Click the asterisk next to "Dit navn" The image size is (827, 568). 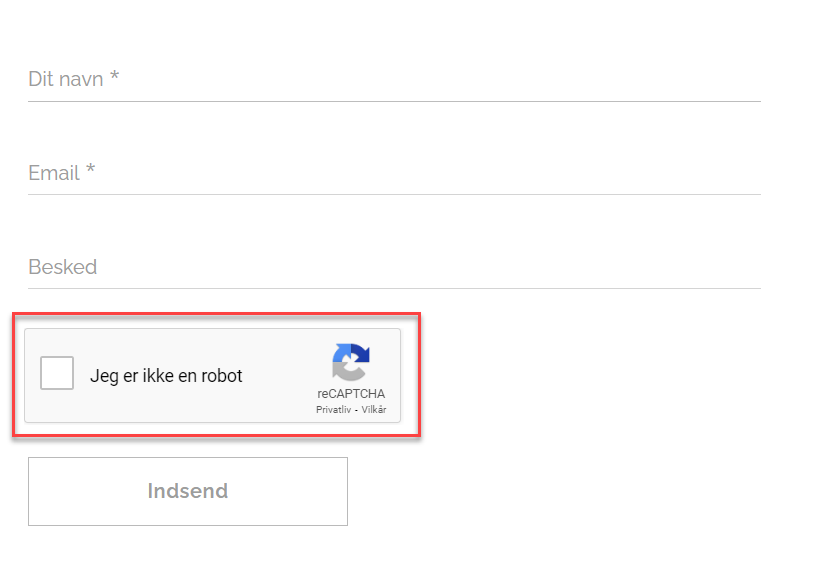[115, 77]
